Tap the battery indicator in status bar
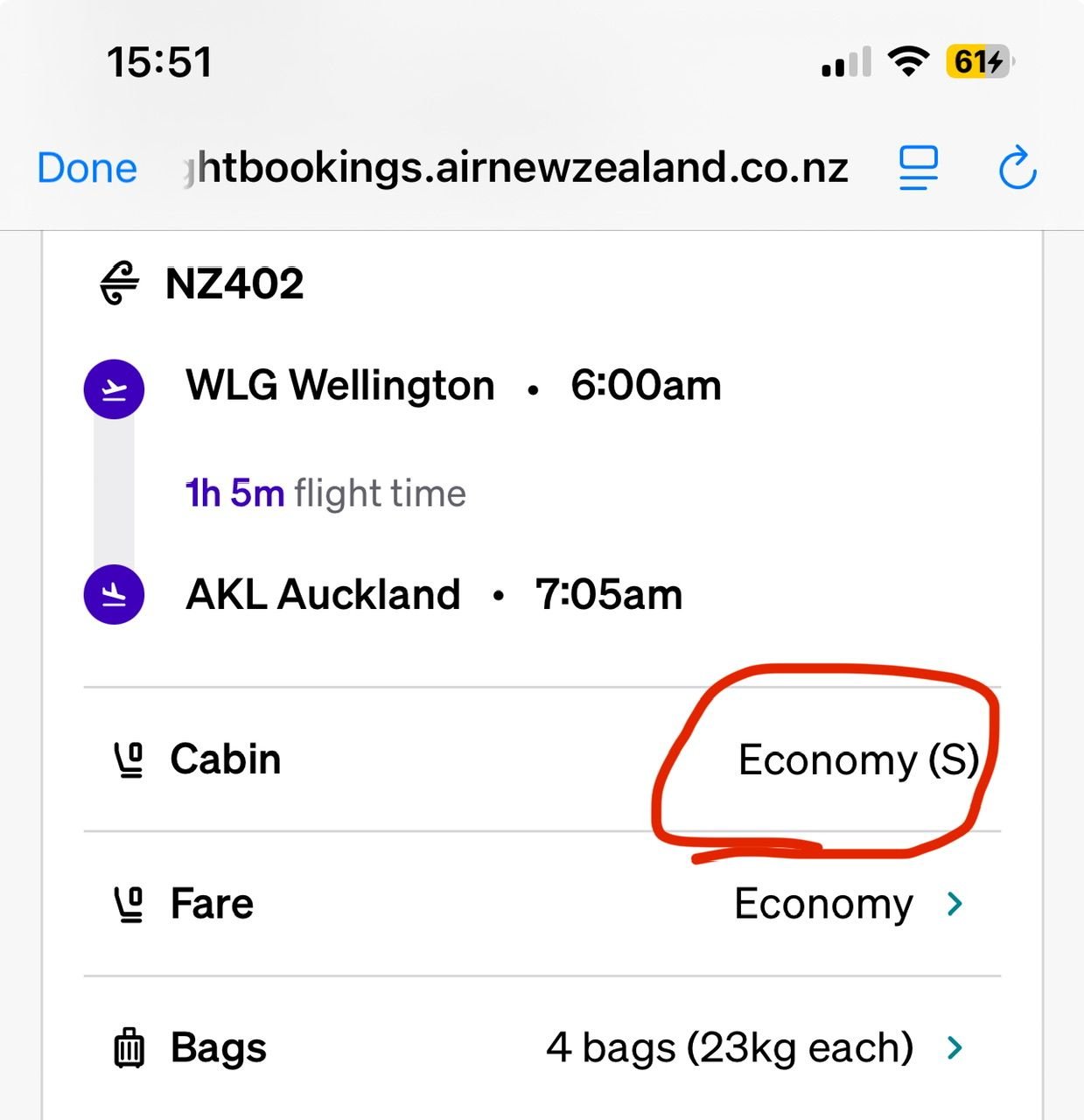The height and width of the screenshot is (1120, 1084). [979, 62]
